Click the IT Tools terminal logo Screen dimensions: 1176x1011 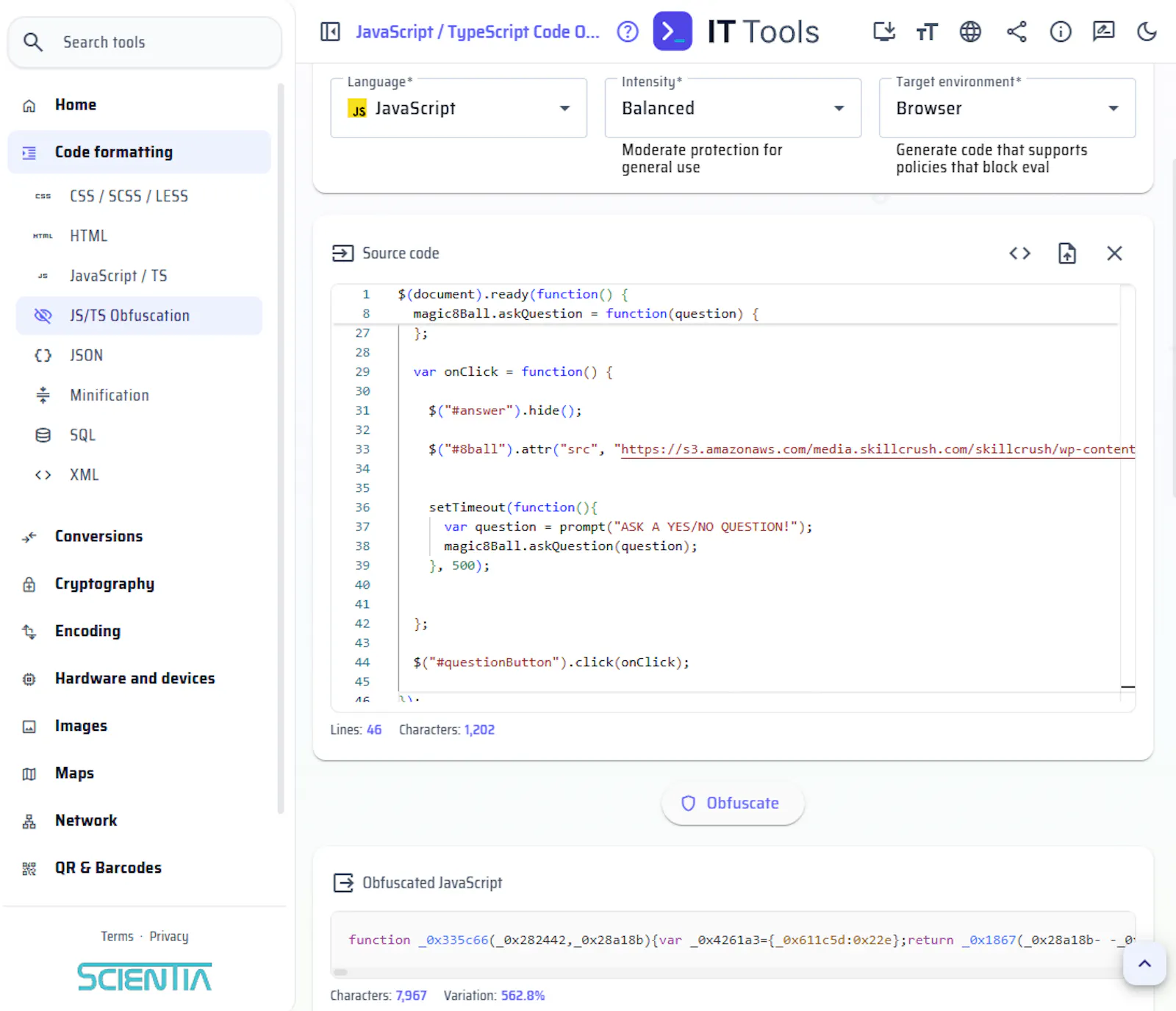[x=673, y=31]
